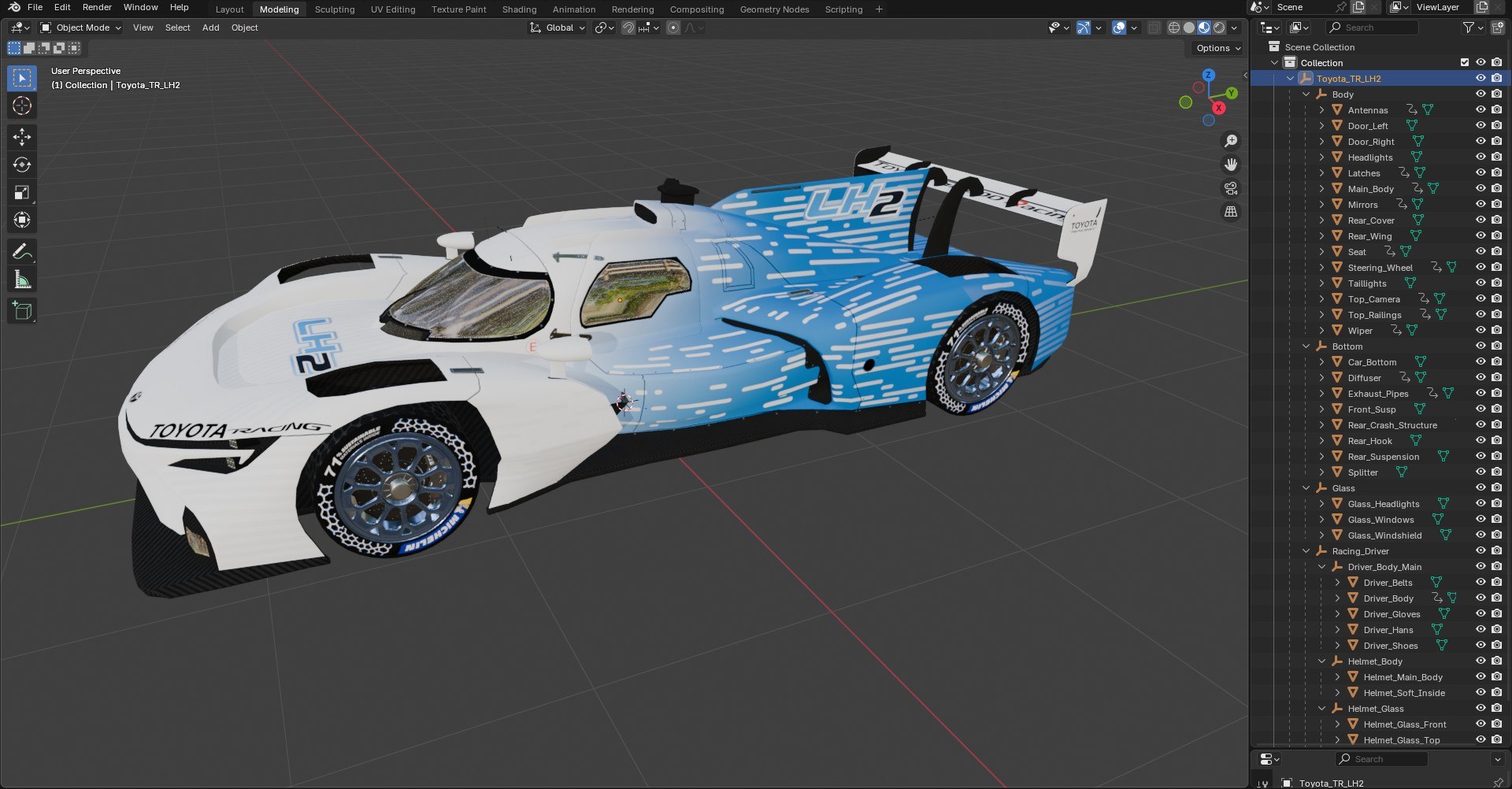Select the Measure tool
Screen dimensions: 1512x789
coord(22,279)
